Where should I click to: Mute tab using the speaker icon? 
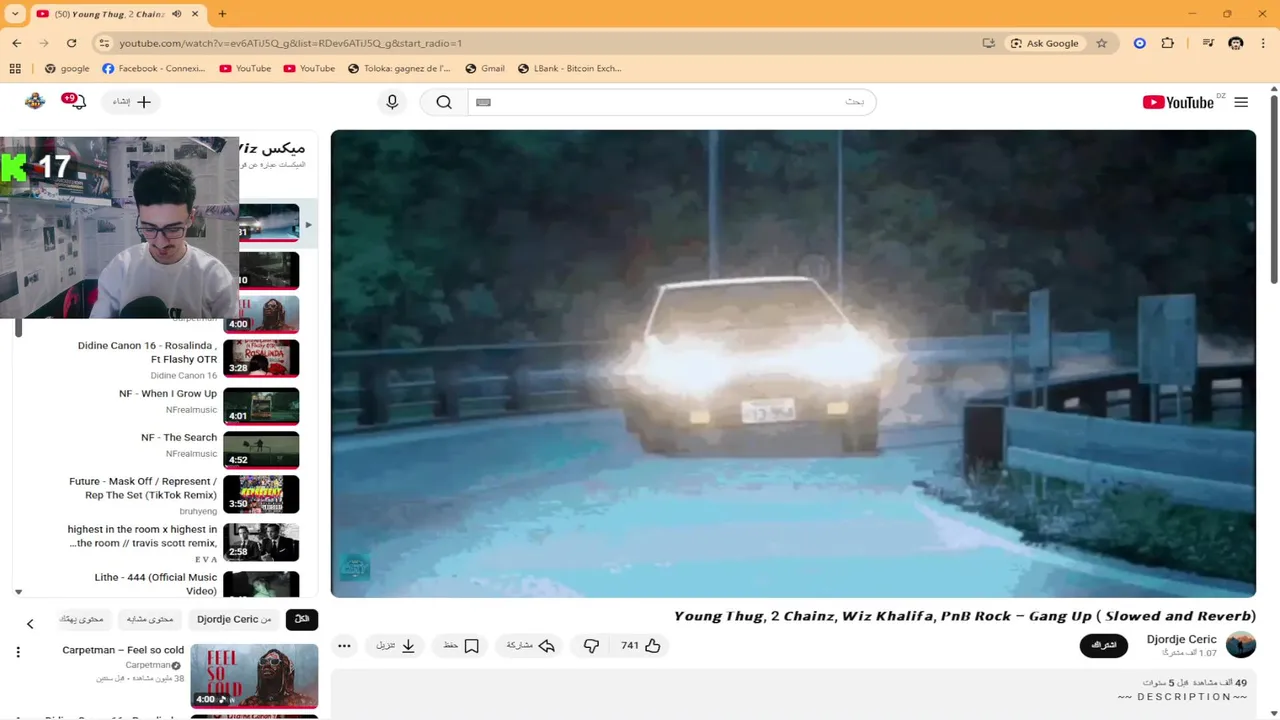point(177,14)
